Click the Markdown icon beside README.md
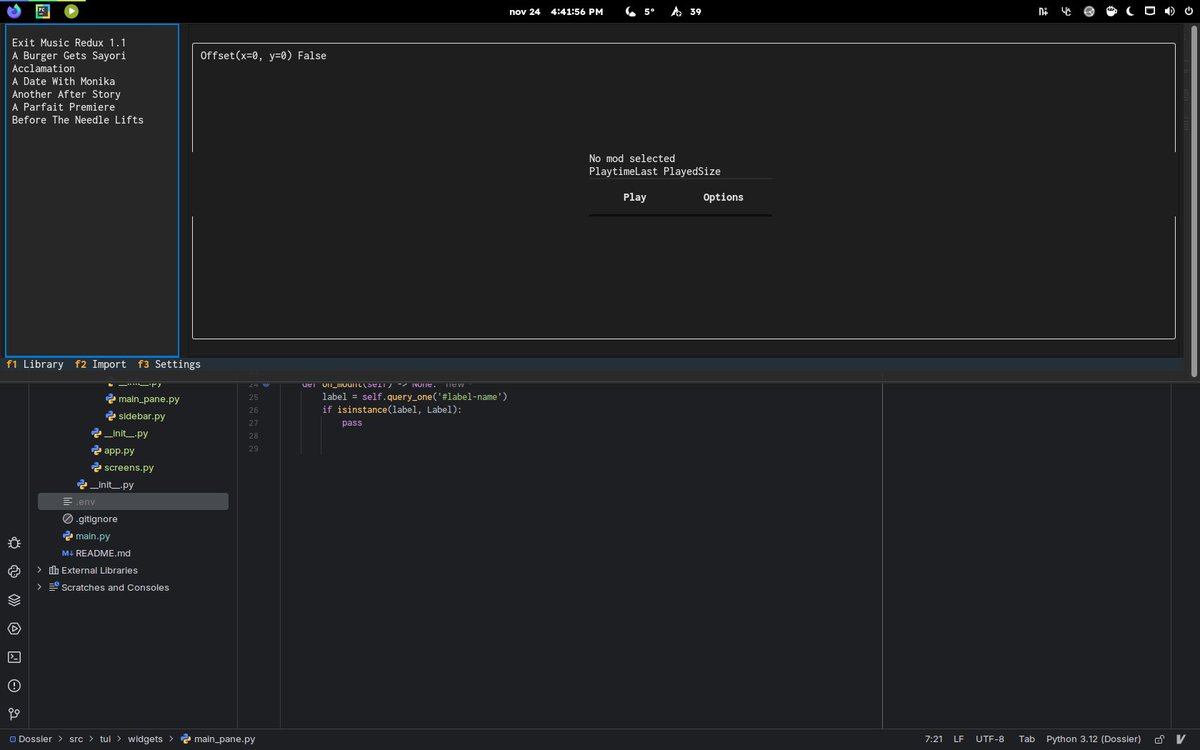Image resolution: width=1200 pixels, height=750 pixels. (x=67, y=553)
